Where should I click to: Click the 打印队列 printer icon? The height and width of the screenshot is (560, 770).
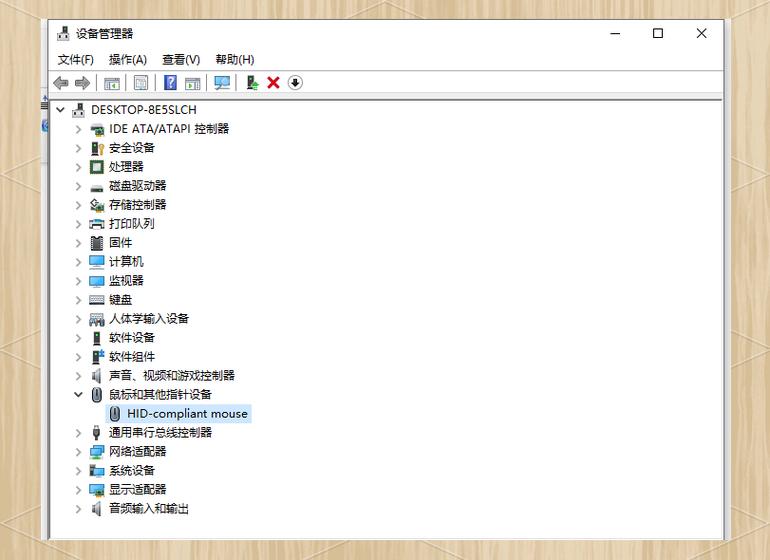pyautogui.click(x=97, y=224)
